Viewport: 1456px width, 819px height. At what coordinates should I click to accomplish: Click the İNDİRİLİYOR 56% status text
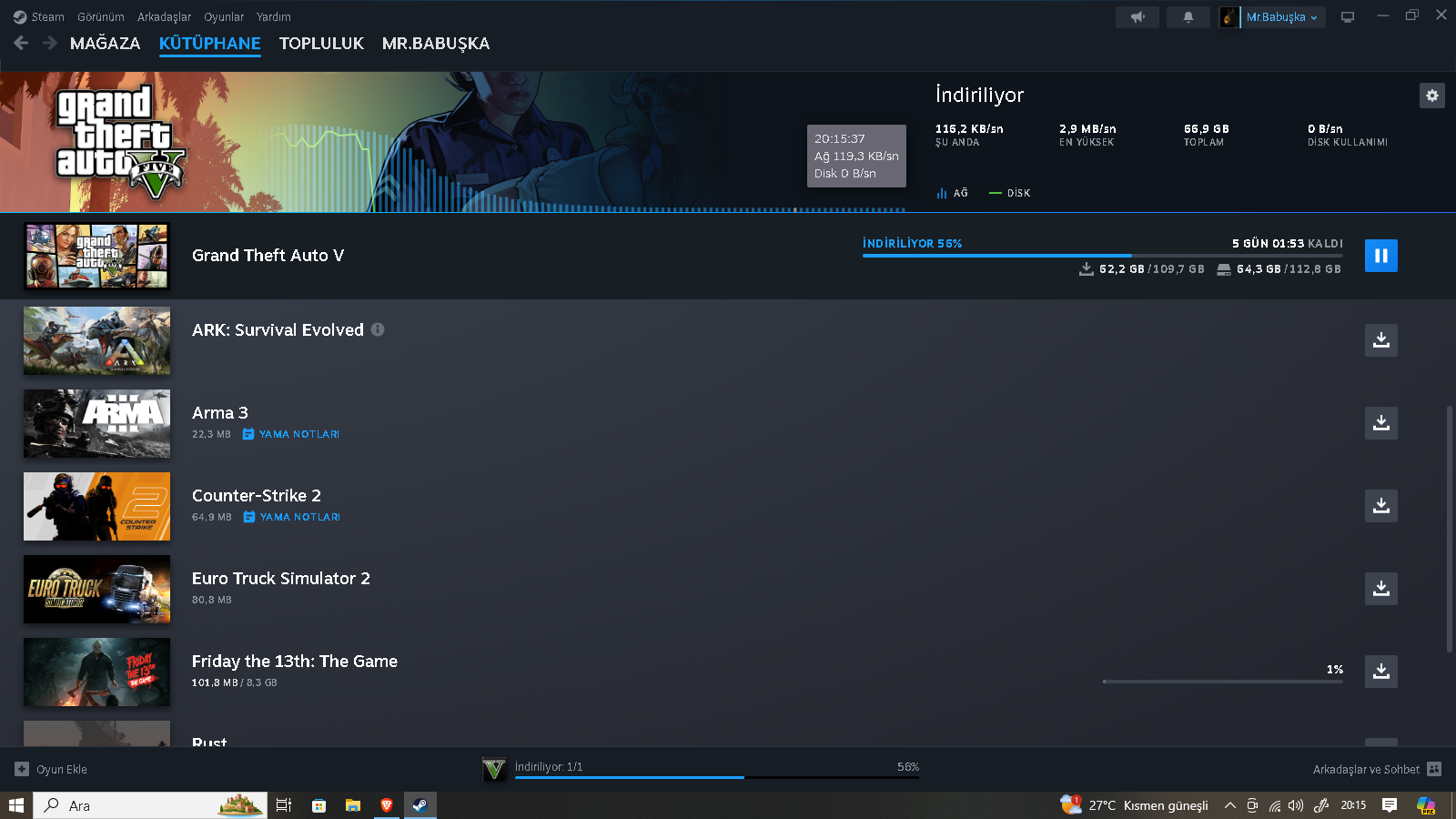click(x=913, y=243)
